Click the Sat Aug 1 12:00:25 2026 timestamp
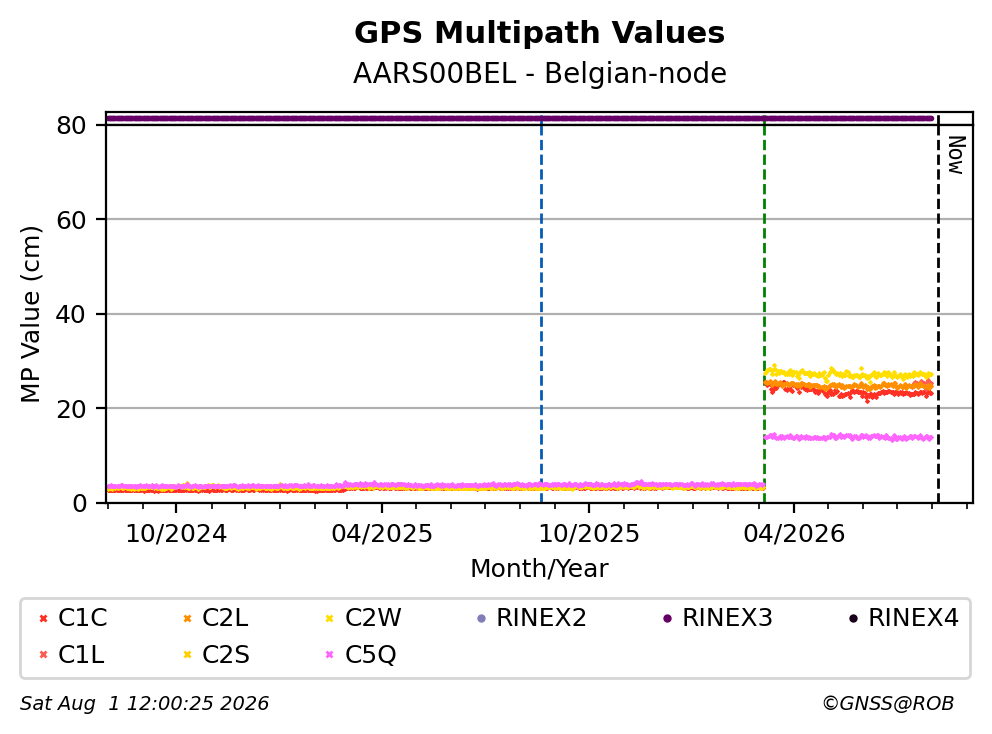The height and width of the screenshot is (734, 992). pyautogui.click(x=144, y=704)
